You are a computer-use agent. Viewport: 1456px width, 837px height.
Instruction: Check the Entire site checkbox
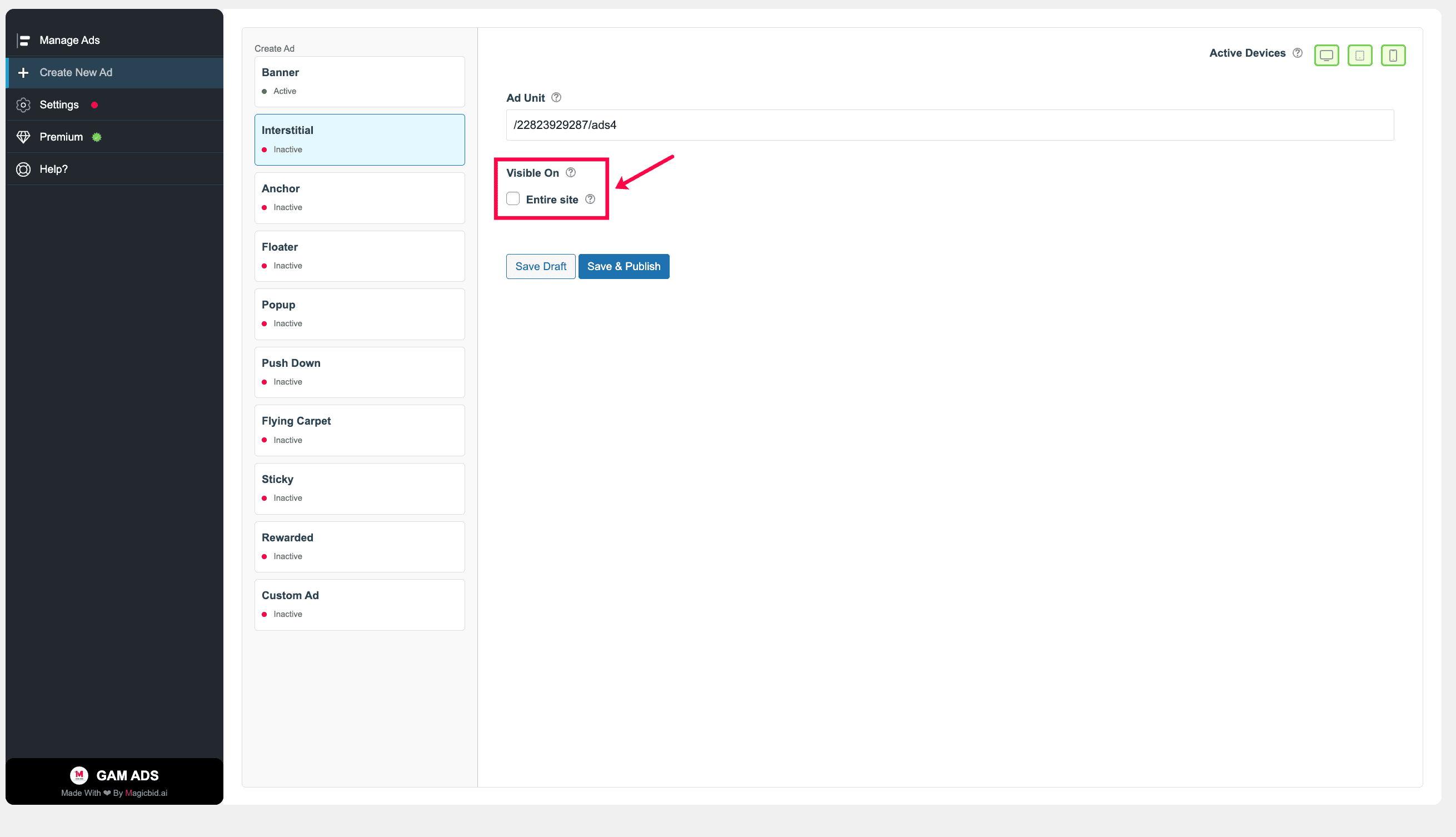point(513,198)
